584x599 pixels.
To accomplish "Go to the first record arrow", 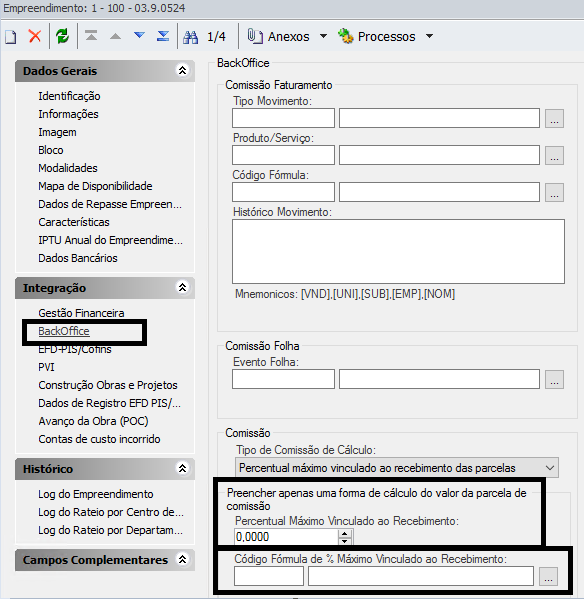I will [x=91, y=36].
